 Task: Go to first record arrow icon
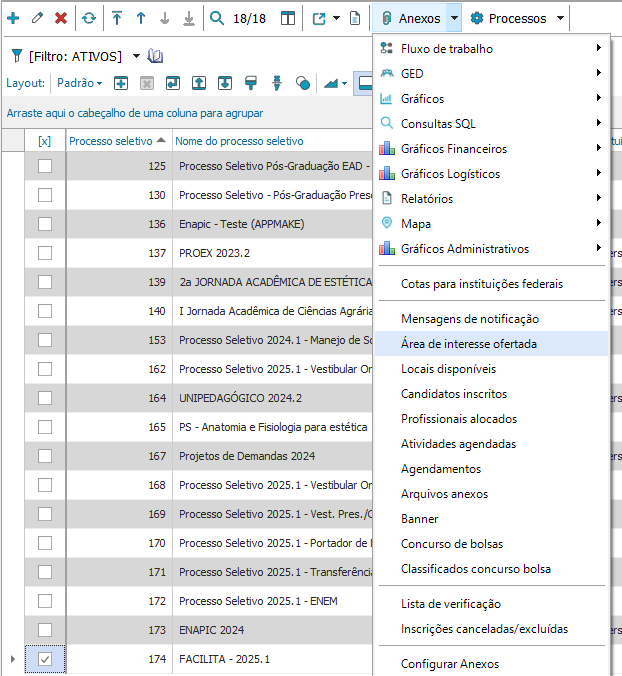click(117, 18)
